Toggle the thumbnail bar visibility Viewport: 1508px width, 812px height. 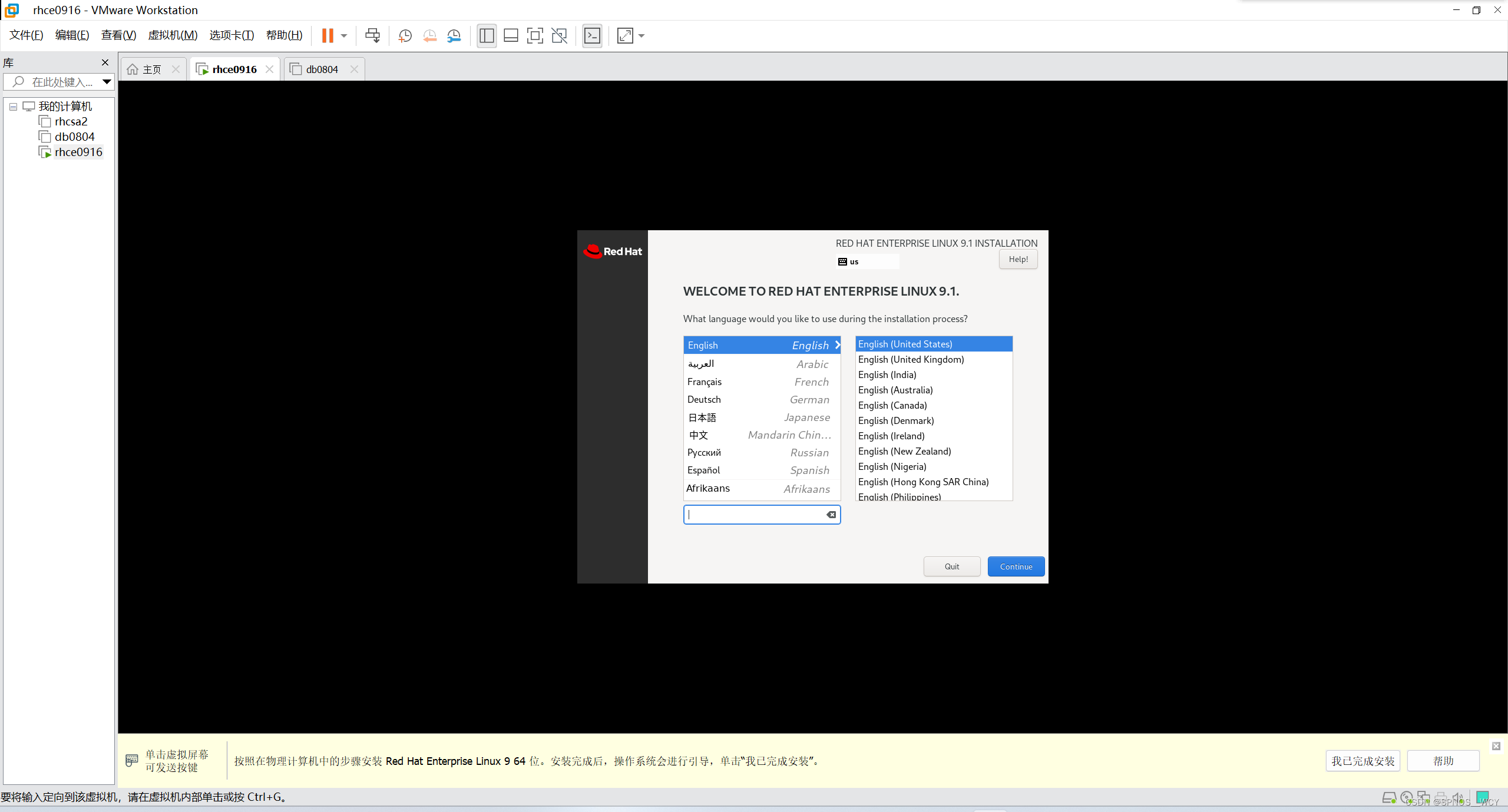tap(510, 35)
